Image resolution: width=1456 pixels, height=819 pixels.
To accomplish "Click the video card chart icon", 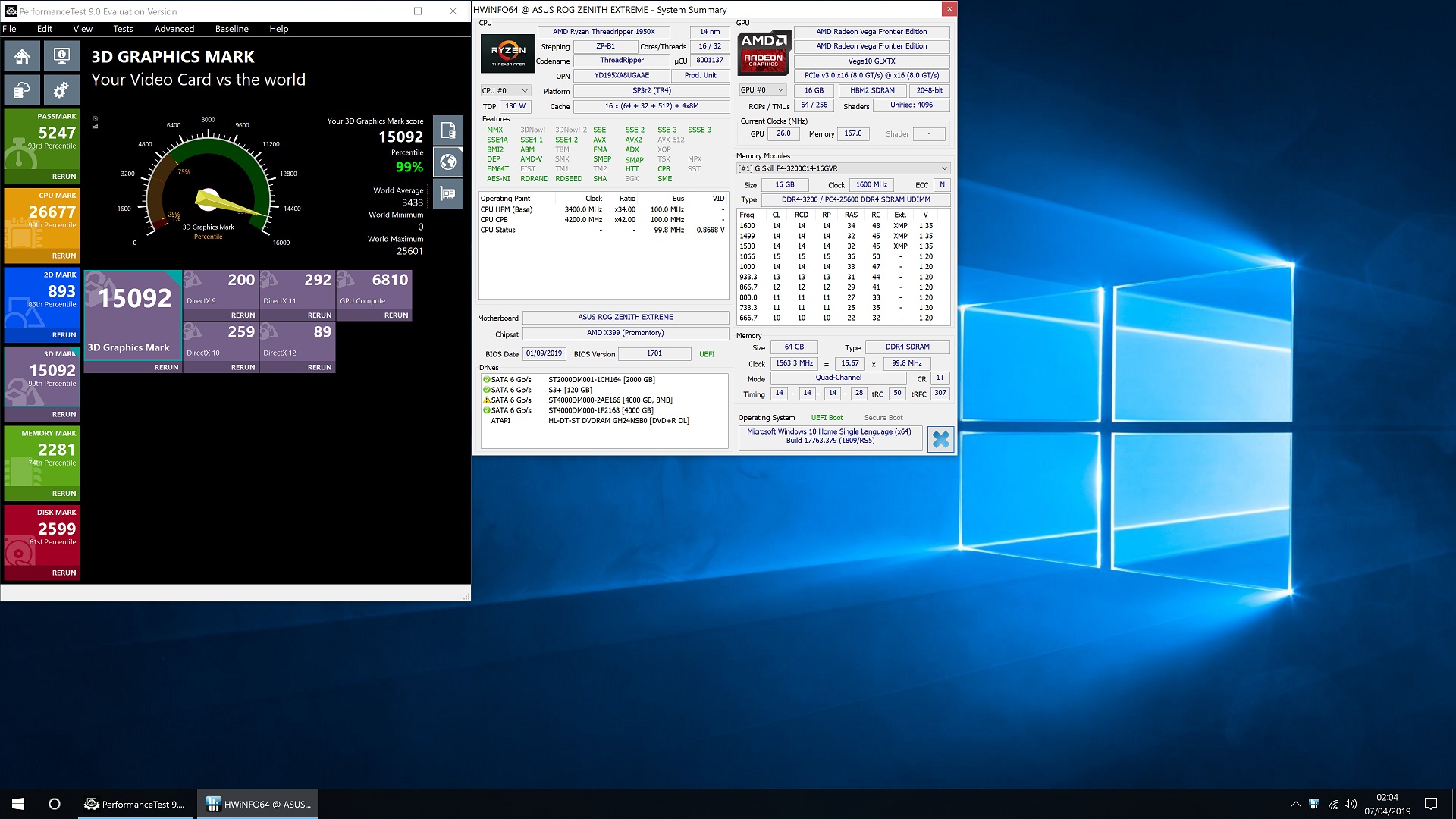I will (x=448, y=193).
